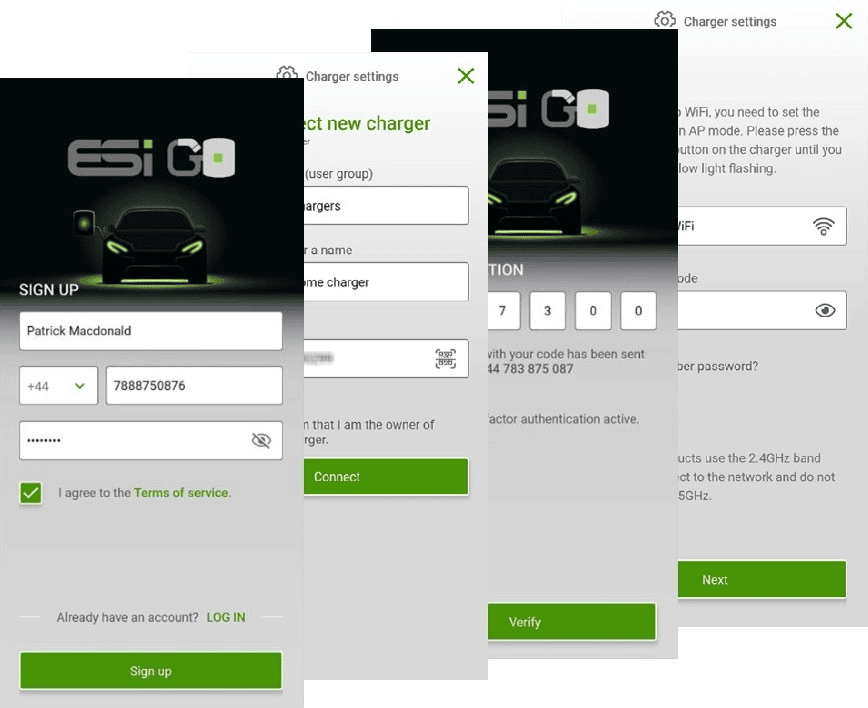The height and width of the screenshot is (708, 868).
Task: Open the user group chargers field
Action: 386,205
